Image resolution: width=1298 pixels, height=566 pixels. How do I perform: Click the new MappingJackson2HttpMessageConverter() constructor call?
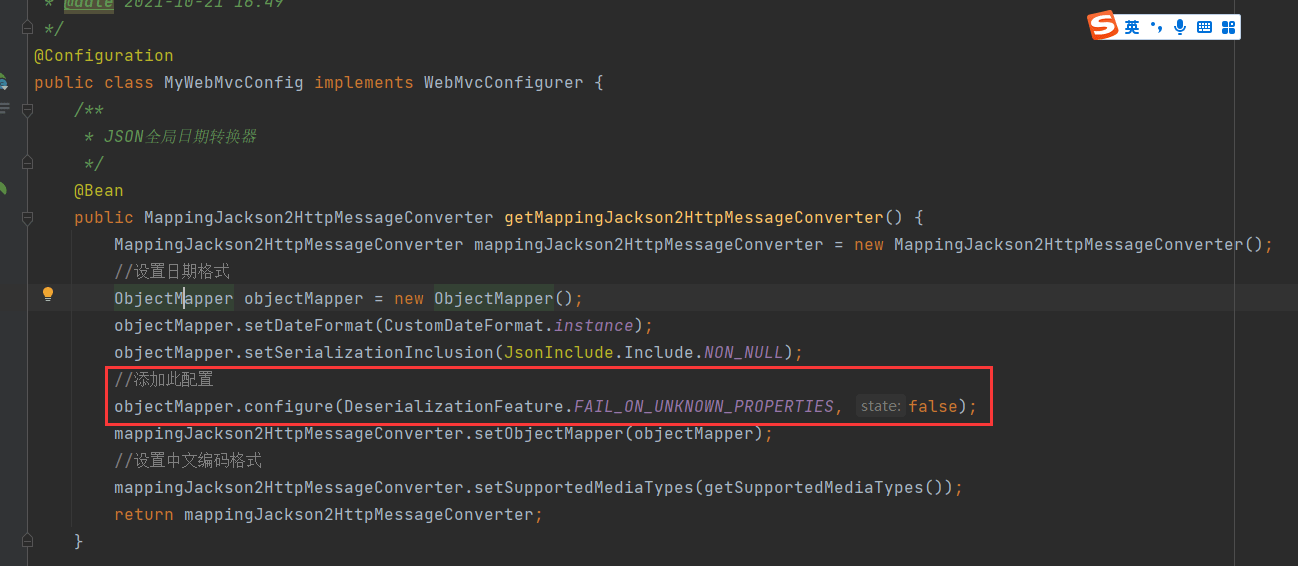(x=1059, y=245)
